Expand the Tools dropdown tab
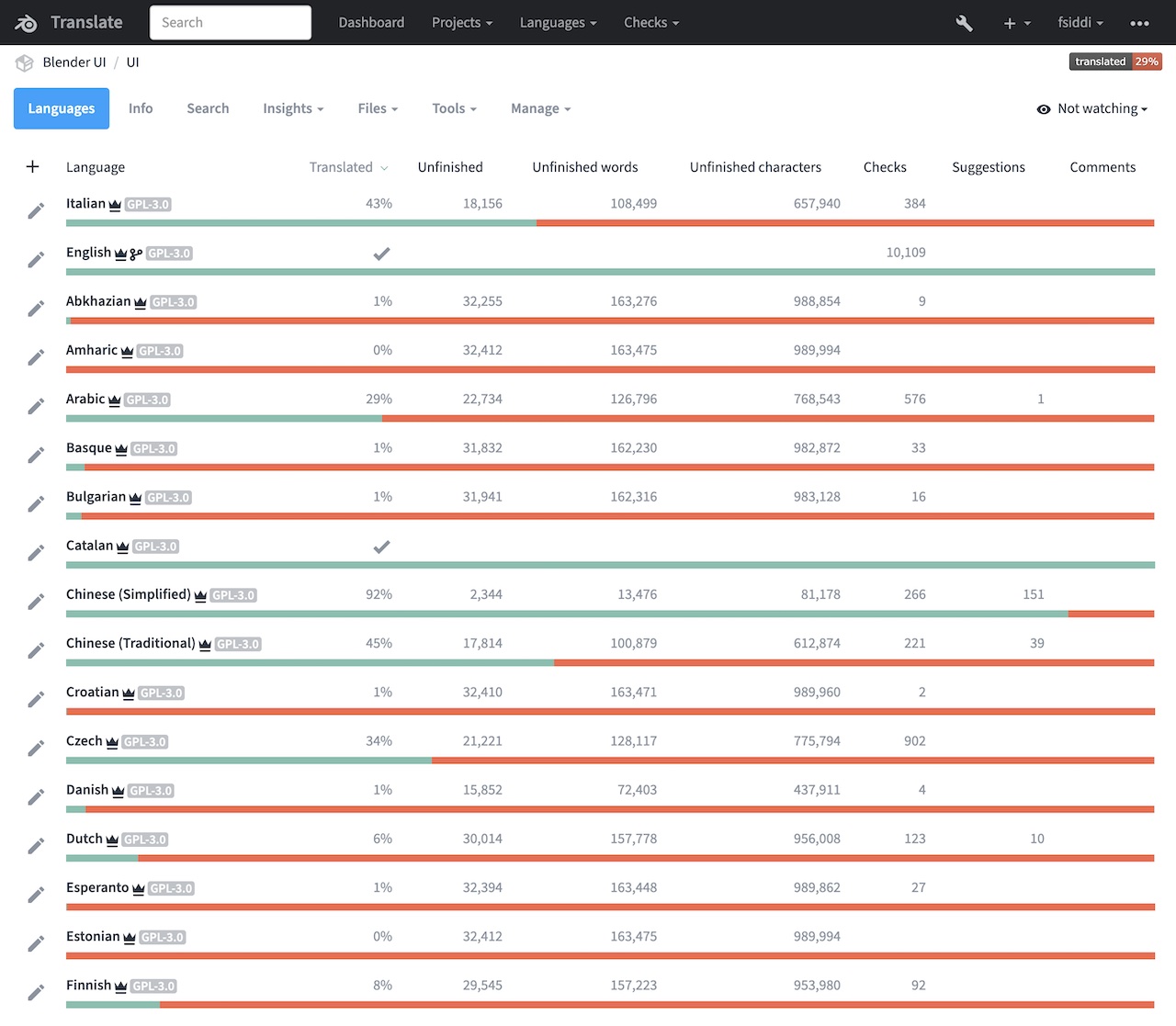 point(454,108)
